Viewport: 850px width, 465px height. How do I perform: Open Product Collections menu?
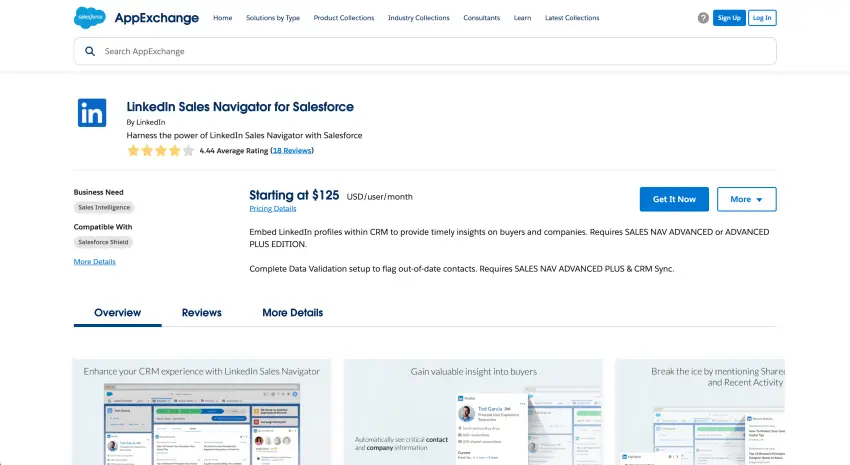coord(344,18)
